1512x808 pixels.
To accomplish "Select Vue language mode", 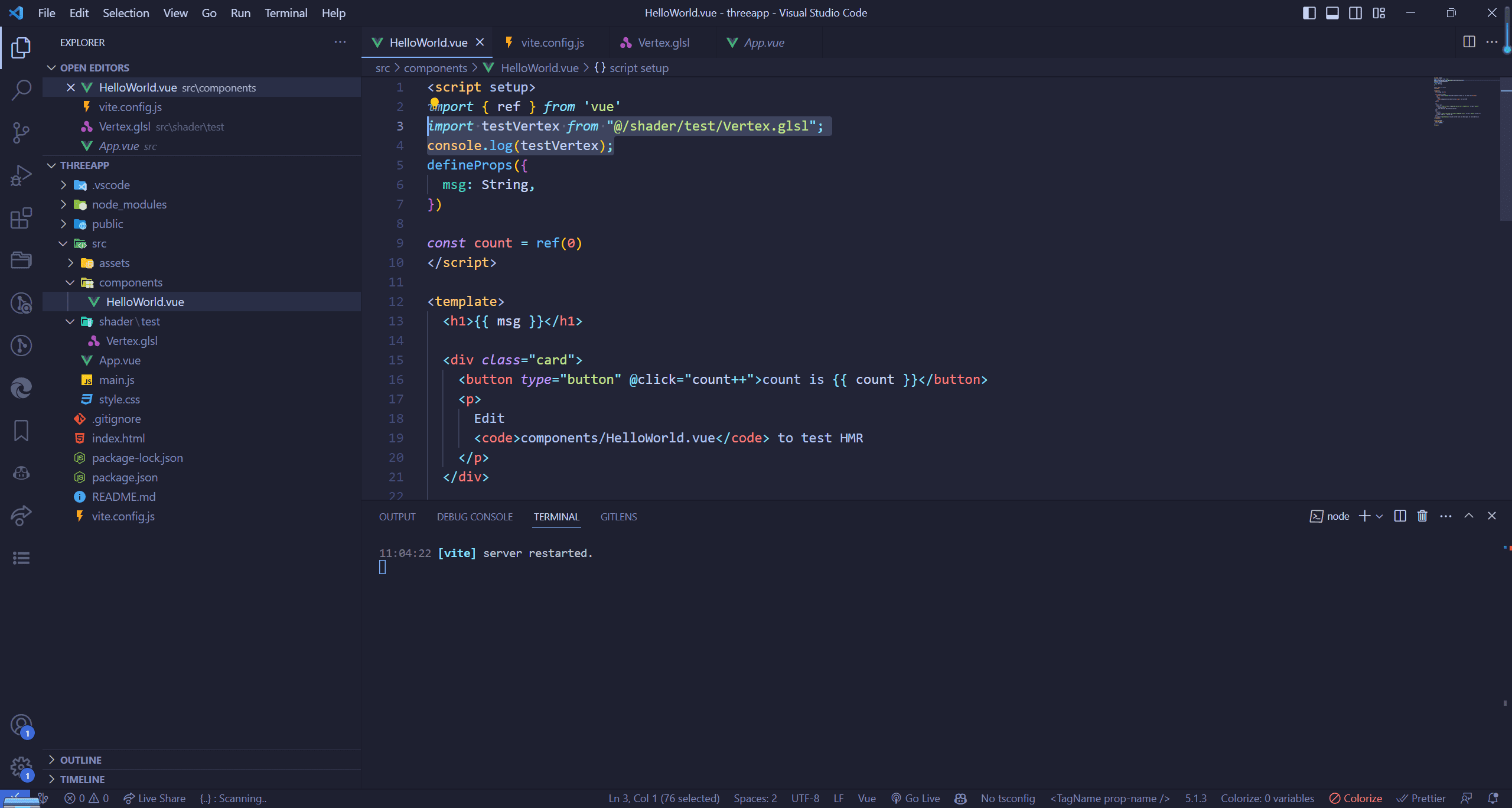I will 866,799.
